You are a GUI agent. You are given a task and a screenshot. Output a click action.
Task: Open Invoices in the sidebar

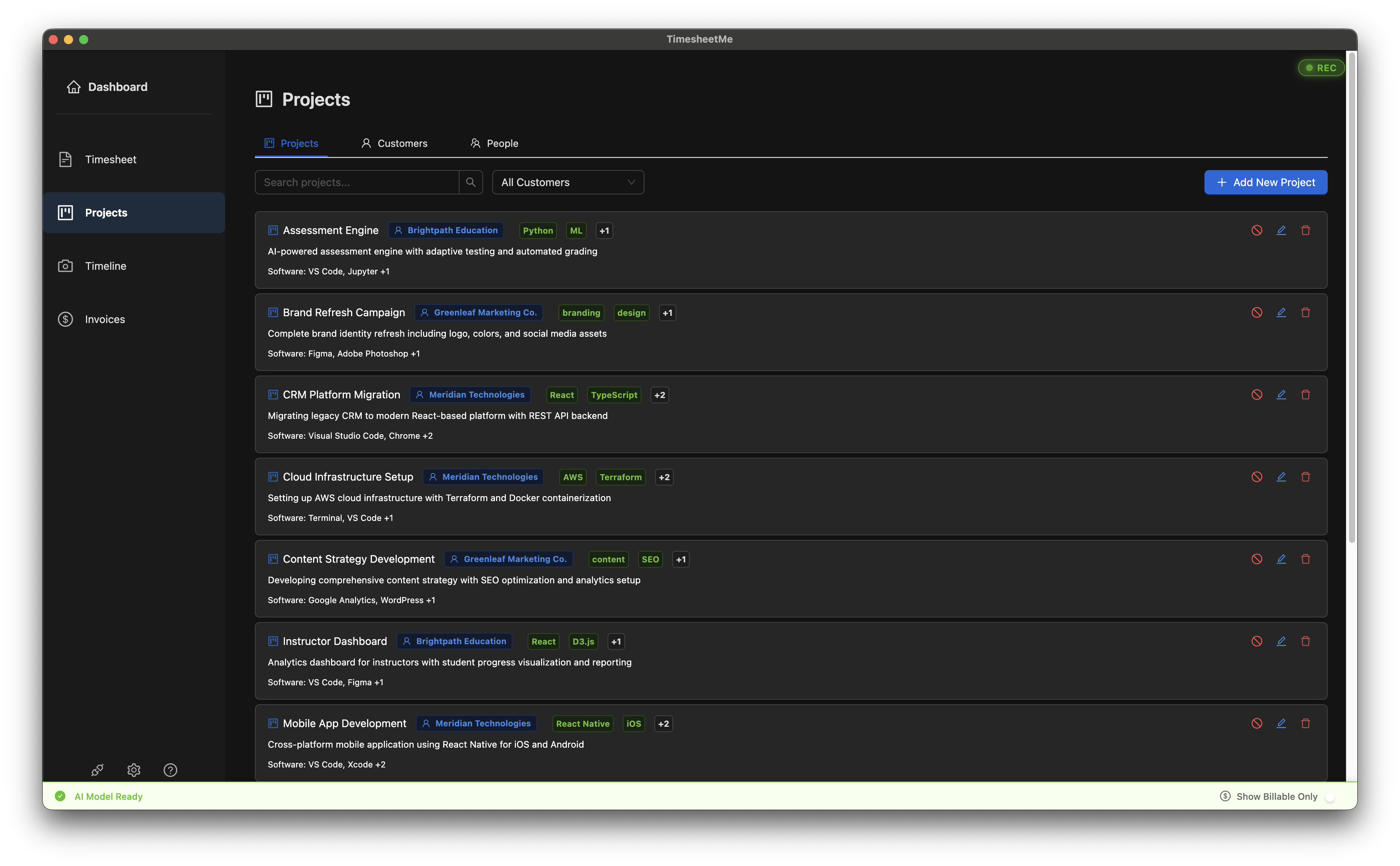pos(105,319)
